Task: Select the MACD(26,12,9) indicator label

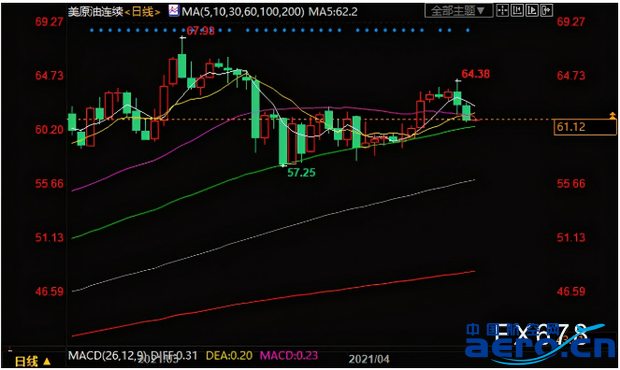Action: click(108, 355)
